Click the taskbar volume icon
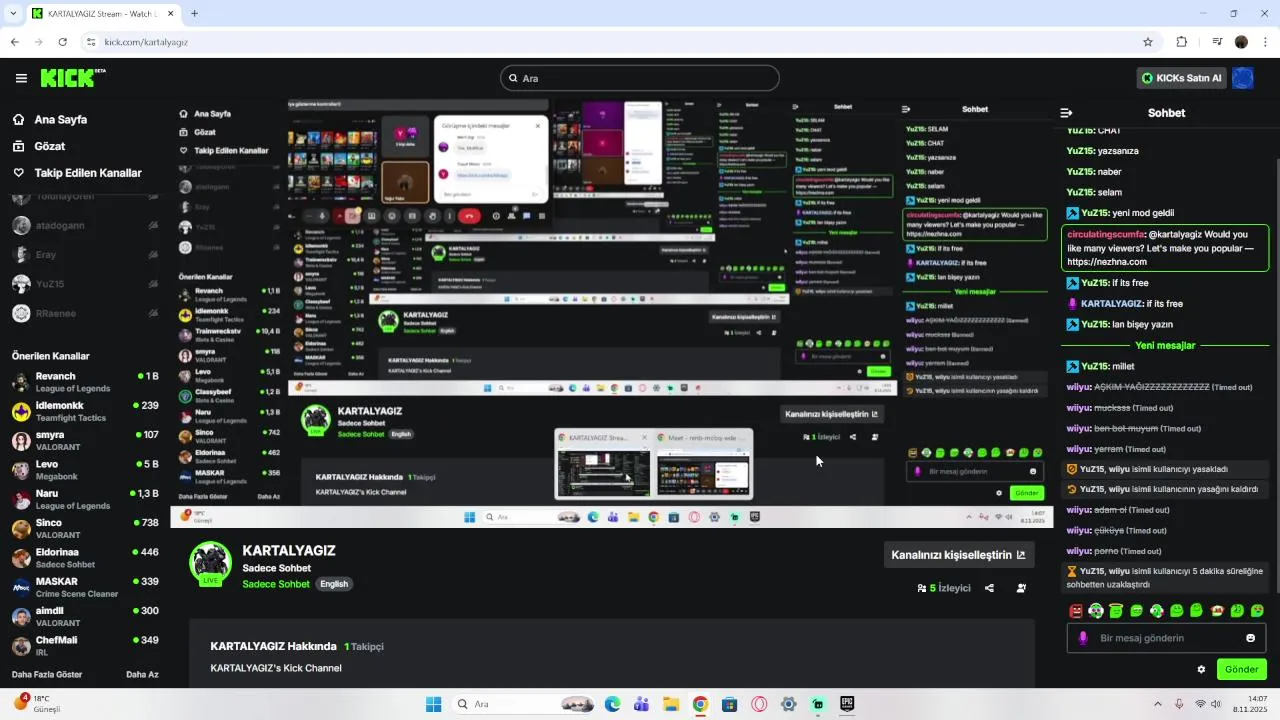The height and width of the screenshot is (720, 1280). [x=1216, y=704]
